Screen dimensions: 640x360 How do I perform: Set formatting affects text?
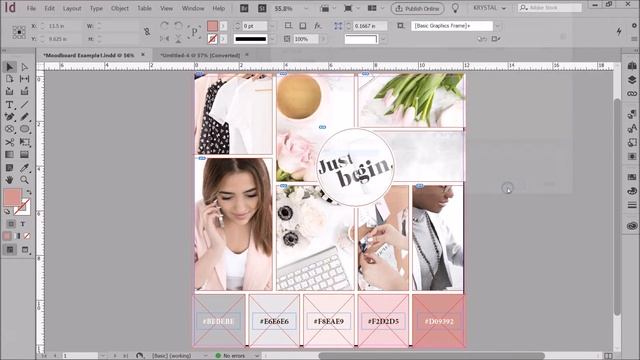[23, 224]
